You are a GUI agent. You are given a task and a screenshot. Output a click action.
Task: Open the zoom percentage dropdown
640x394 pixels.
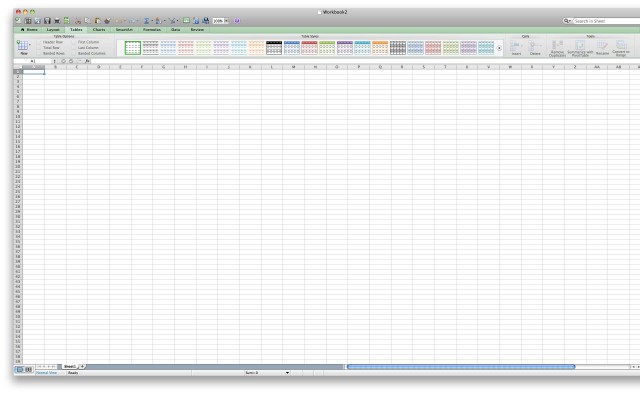pyautogui.click(x=227, y=20)
